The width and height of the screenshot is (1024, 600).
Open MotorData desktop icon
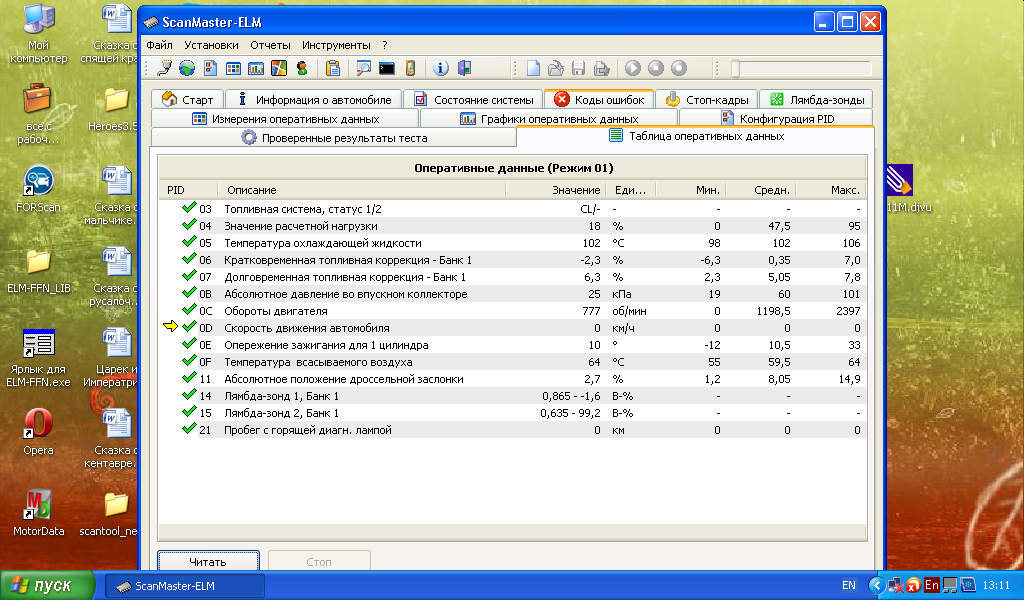tap(38, 514)
